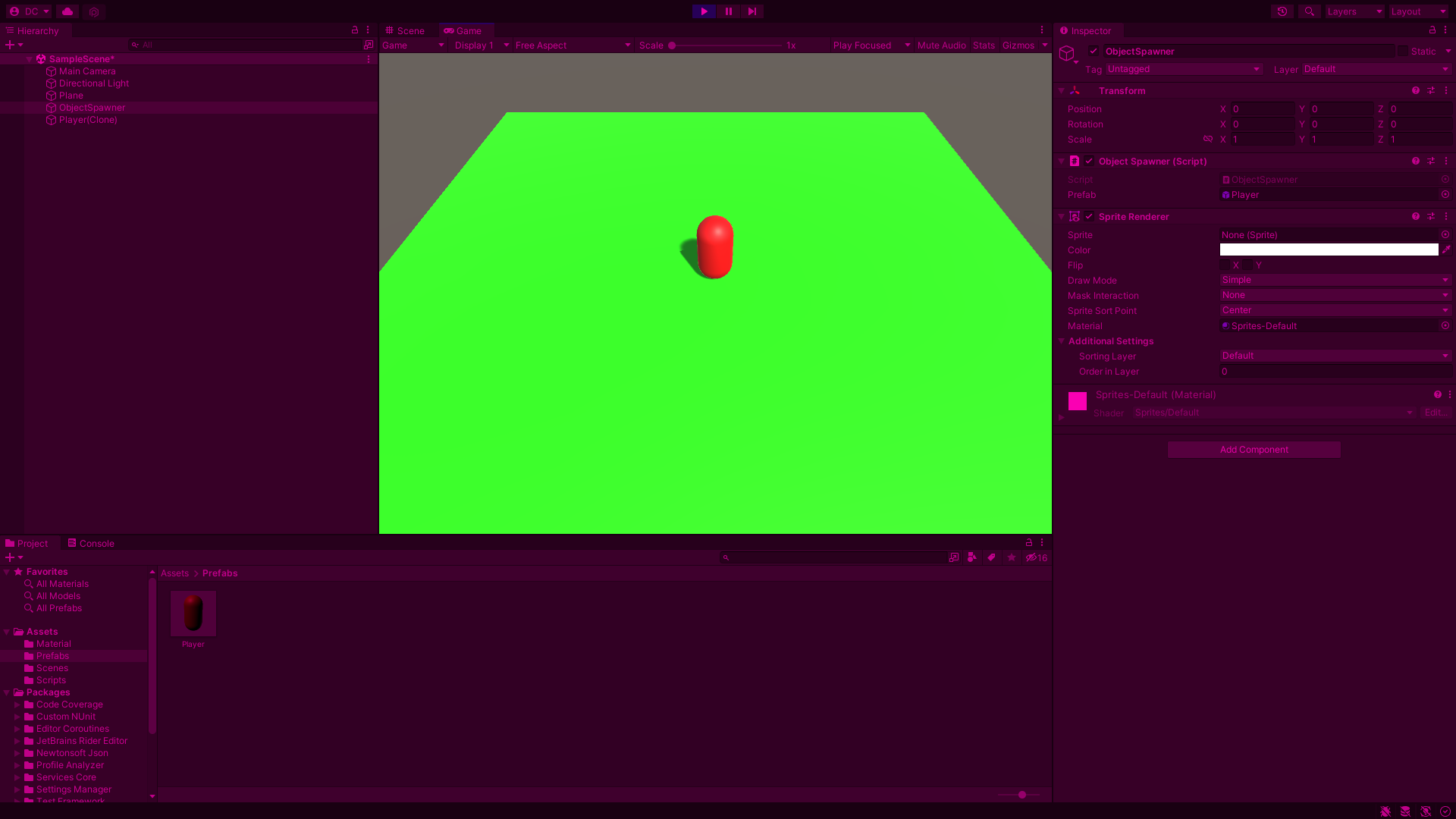Click the Color eyedropper in Sprite Renderer
This screenshot has width=1456, height=819.
tap(1446, 249)
